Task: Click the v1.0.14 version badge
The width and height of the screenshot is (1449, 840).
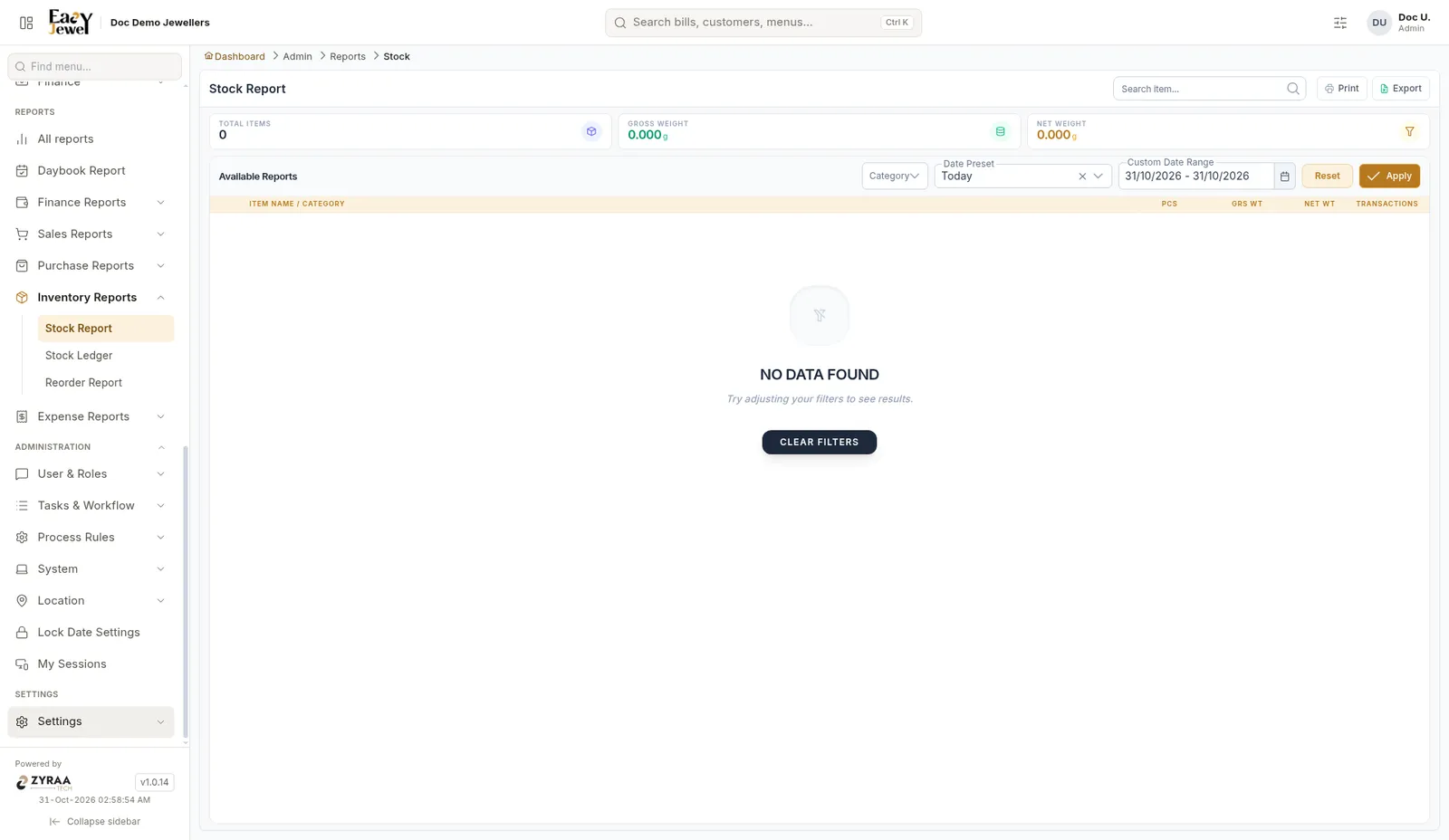Action: point(154,782)
